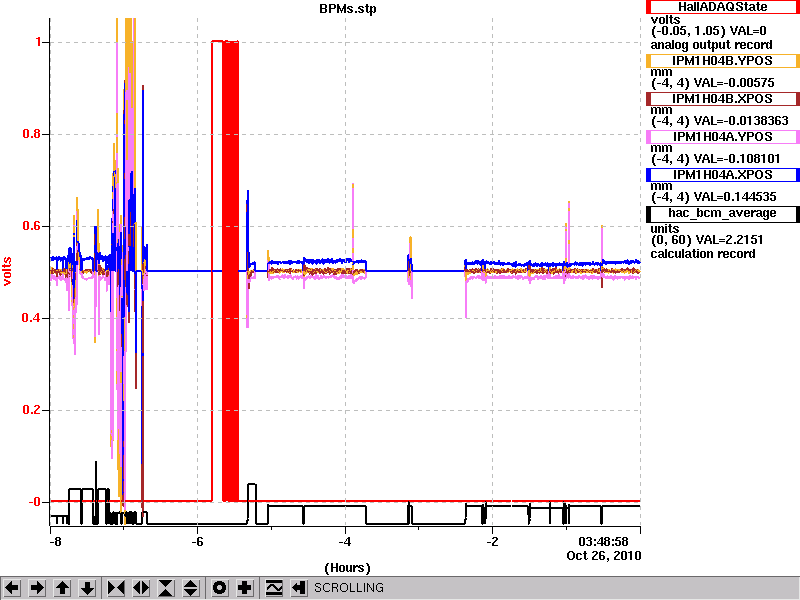
Task: Zoom out on the Y axis (outward vertical triangles)
Action: point(191,588)
